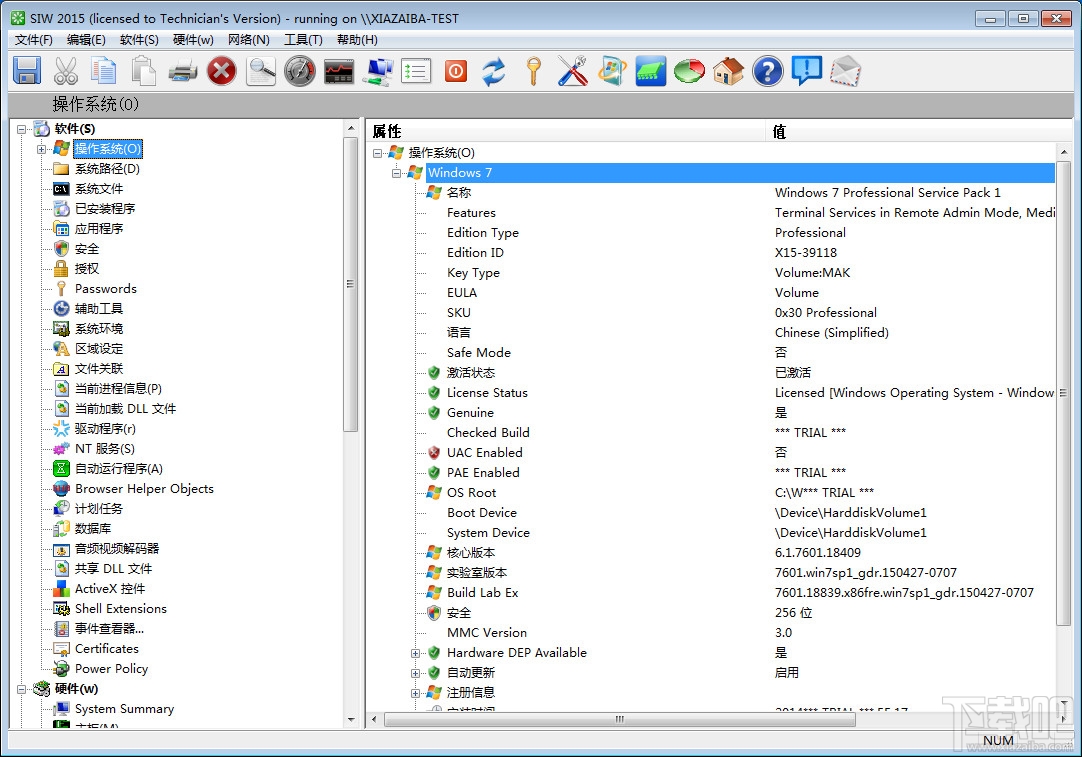1082x757 pixels.
Task: Open 帮助(H) menu
Action: click(x=357, y=39)
